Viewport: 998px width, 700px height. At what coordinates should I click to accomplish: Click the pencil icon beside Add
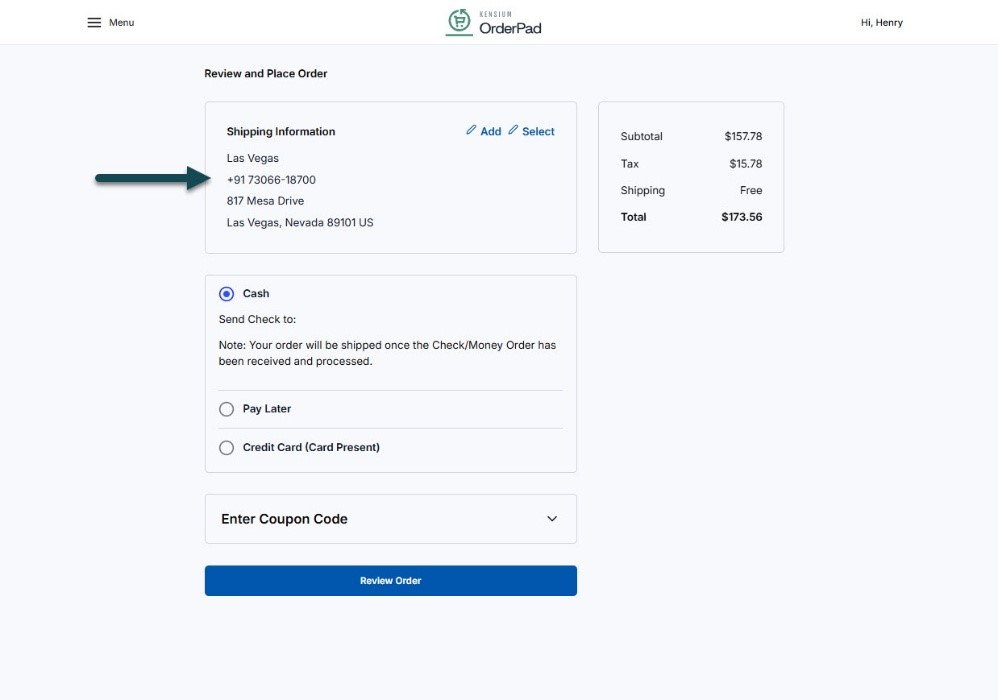click(471, 130)
